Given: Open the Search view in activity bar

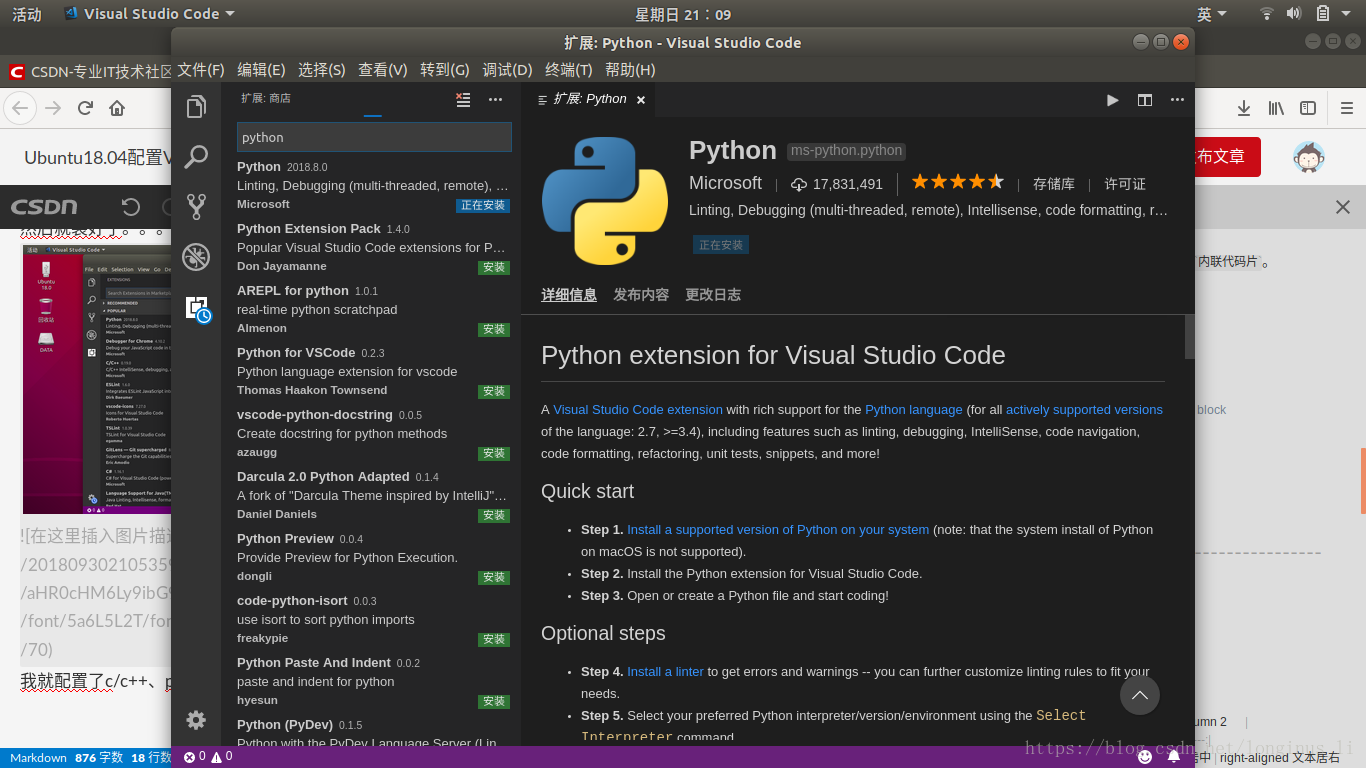Looking at the screenshot, I should coord(196,157).
